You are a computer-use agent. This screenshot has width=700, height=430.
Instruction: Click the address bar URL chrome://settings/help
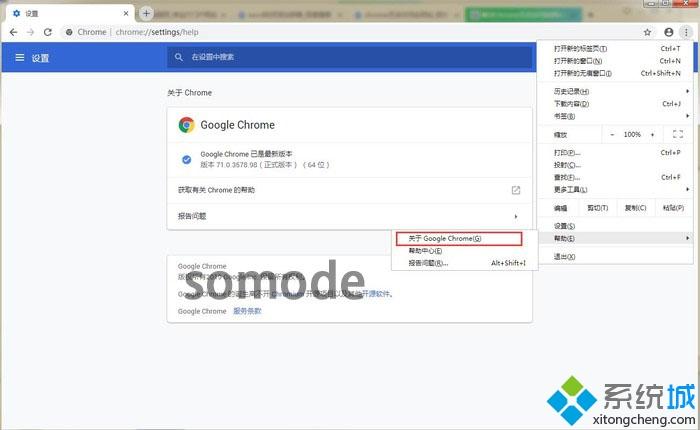pyautogui.click(x=157, y=32)
